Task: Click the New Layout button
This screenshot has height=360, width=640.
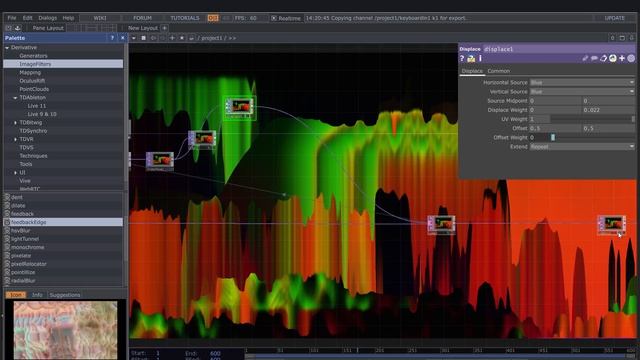Action: pos(143,28)
